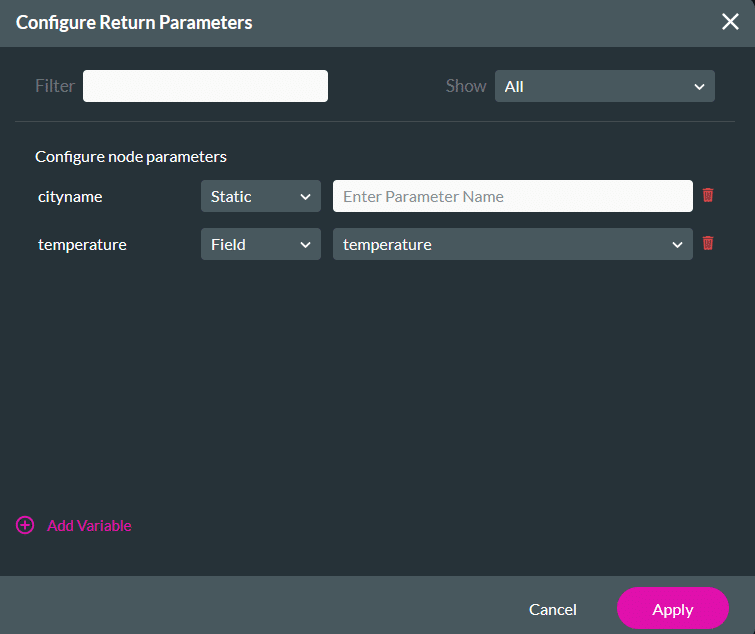Focus the Filter text box
Screen dimensions: 755x634
206,86
